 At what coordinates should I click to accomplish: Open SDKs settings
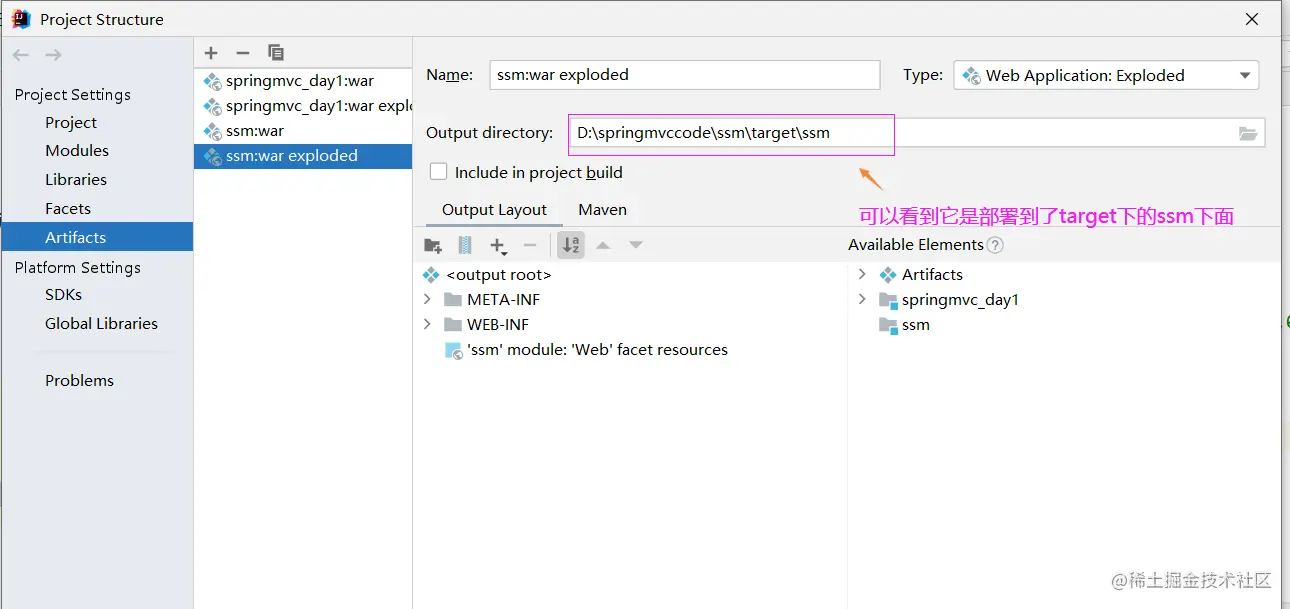tap(64, 294)
